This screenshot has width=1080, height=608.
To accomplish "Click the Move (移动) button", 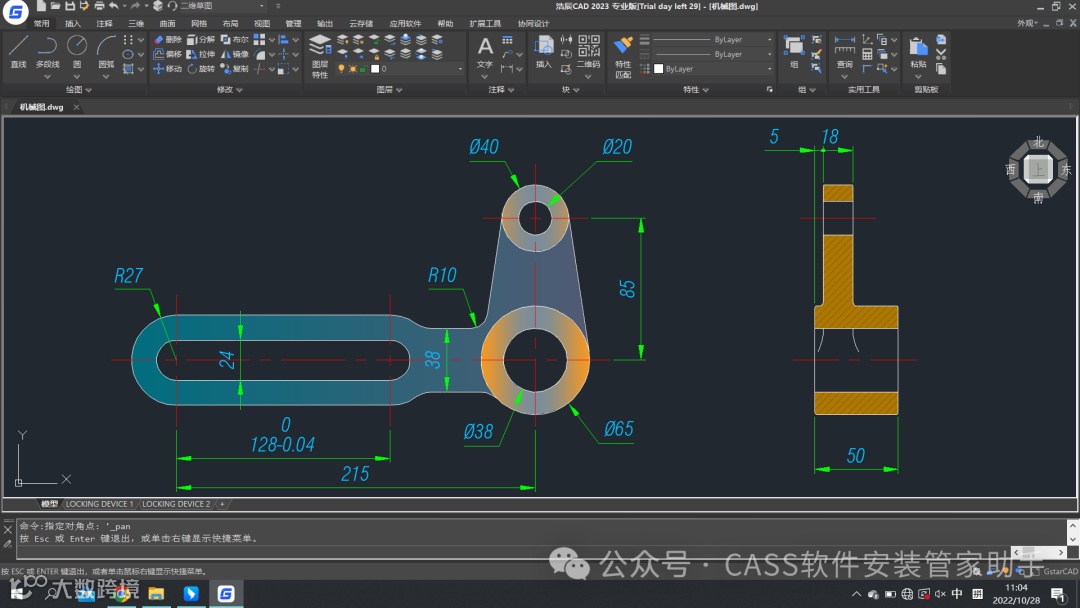I will click(x=168, y=69).
